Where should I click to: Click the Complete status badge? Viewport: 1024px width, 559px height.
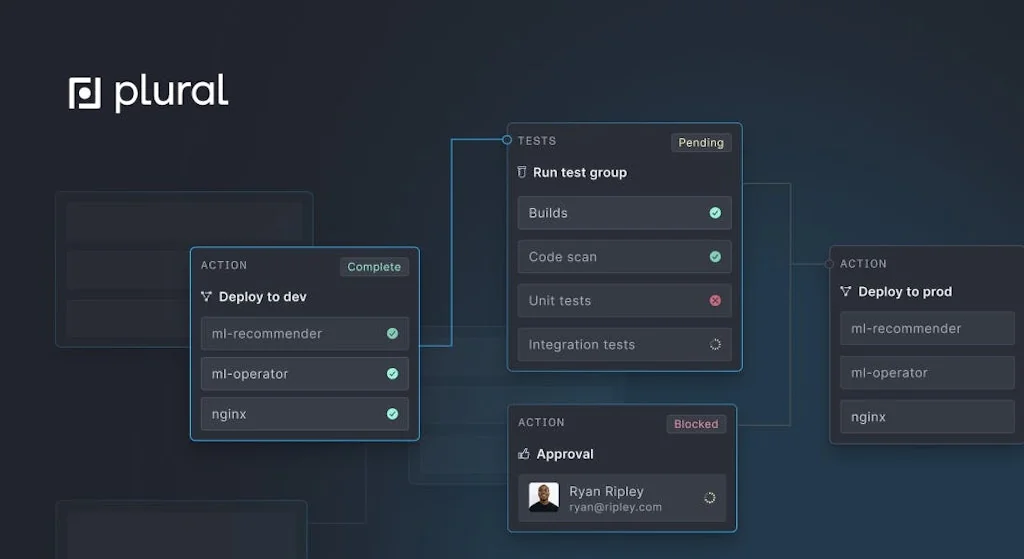[374, 266]
